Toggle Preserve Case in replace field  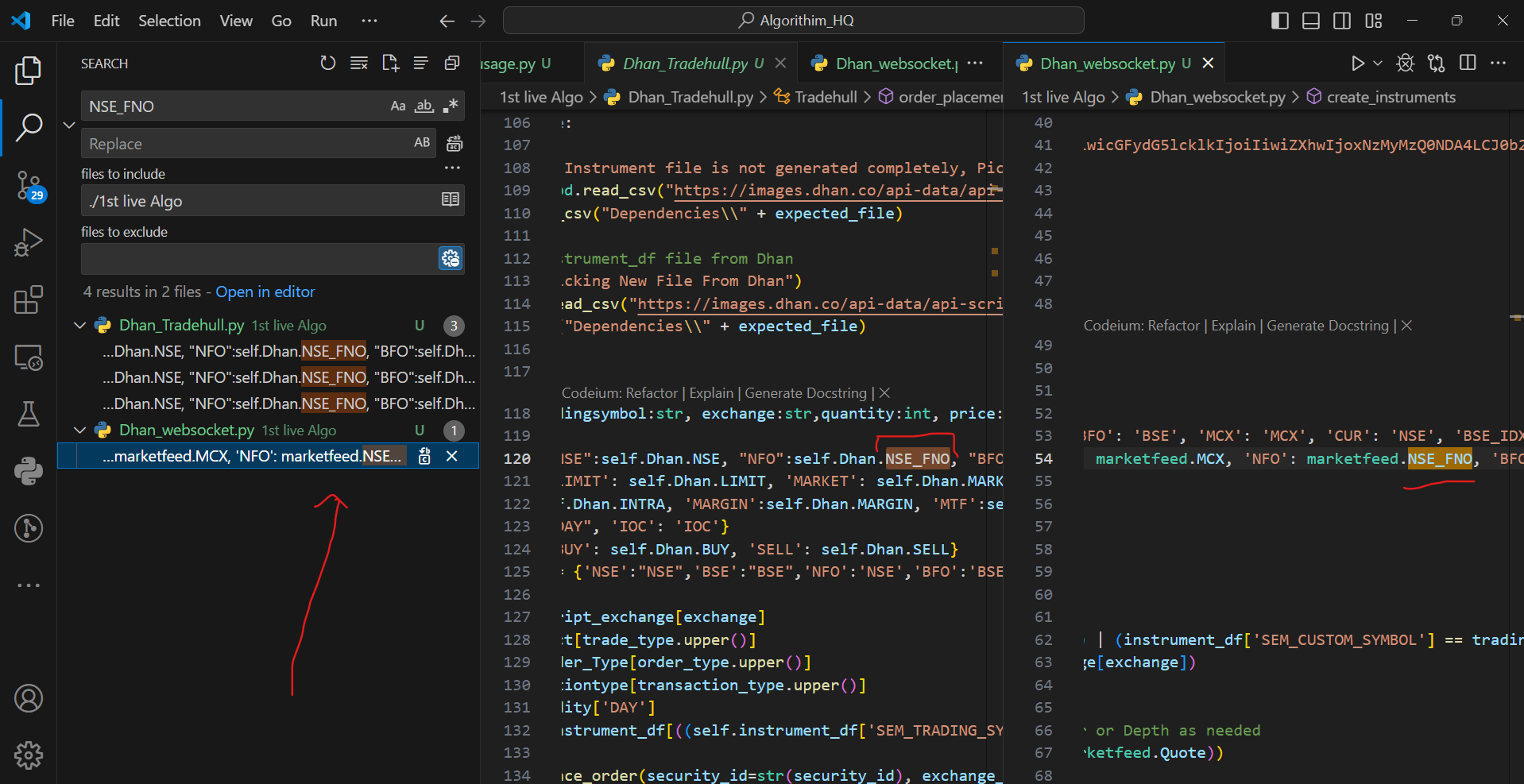click(422, 143)
